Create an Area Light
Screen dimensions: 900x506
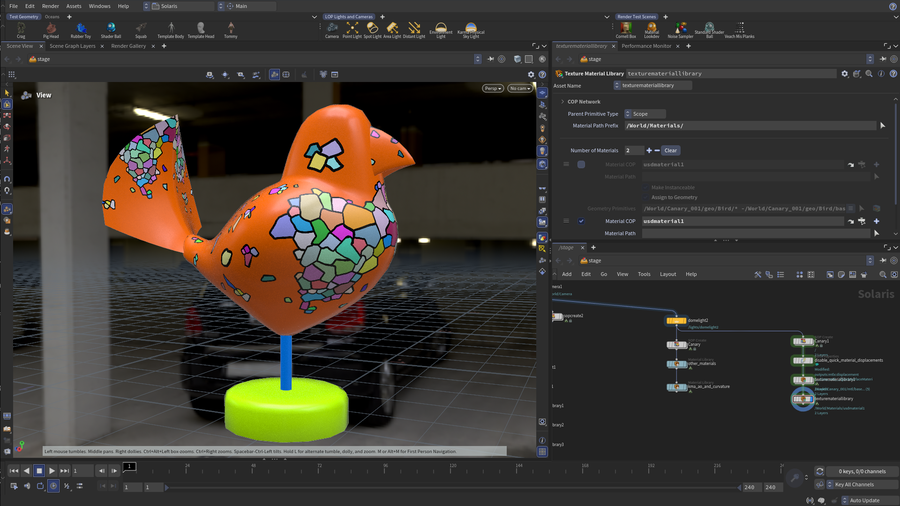(392, 30)
